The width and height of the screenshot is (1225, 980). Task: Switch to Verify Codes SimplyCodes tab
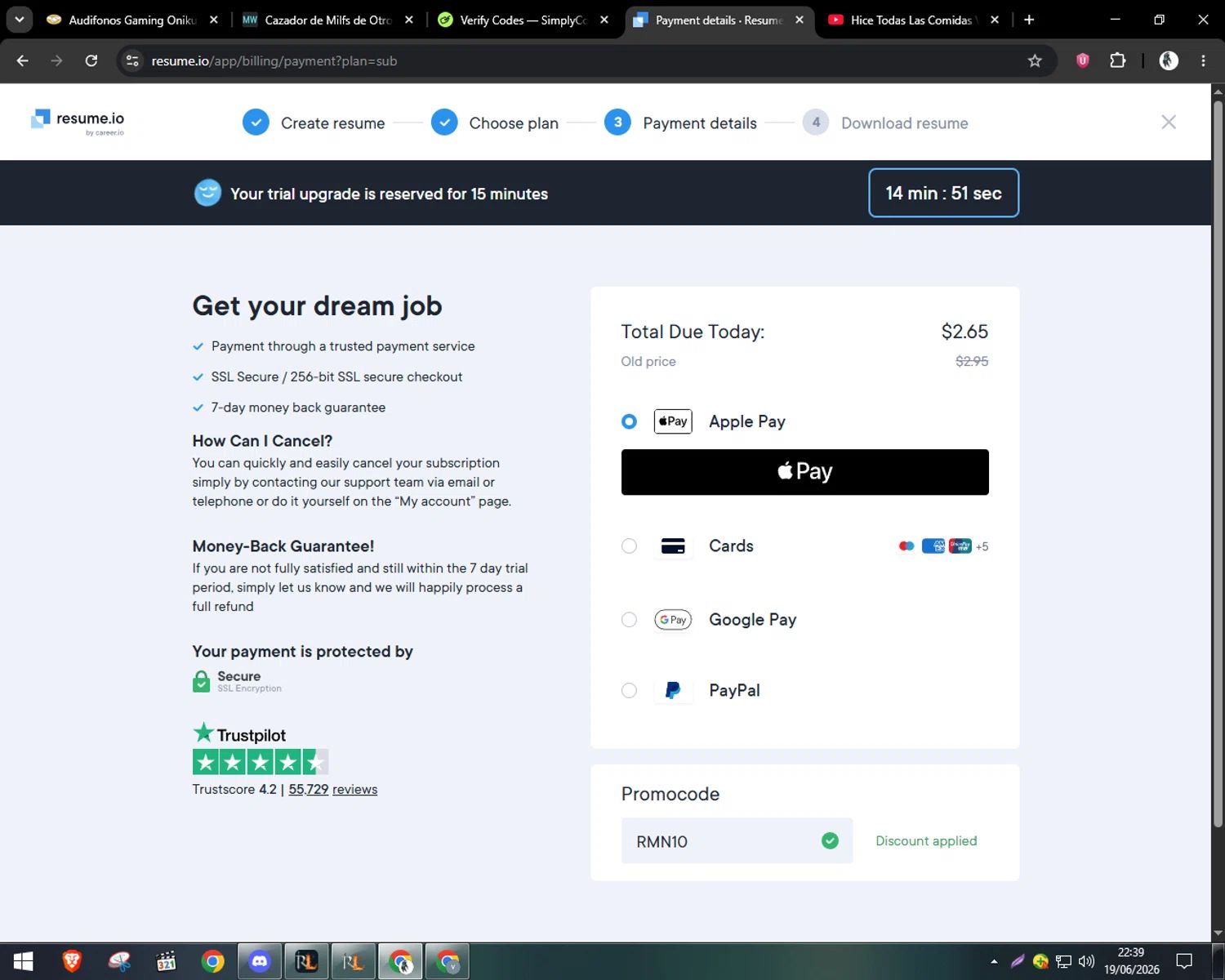pyautogui.click(x=521, y=20)
